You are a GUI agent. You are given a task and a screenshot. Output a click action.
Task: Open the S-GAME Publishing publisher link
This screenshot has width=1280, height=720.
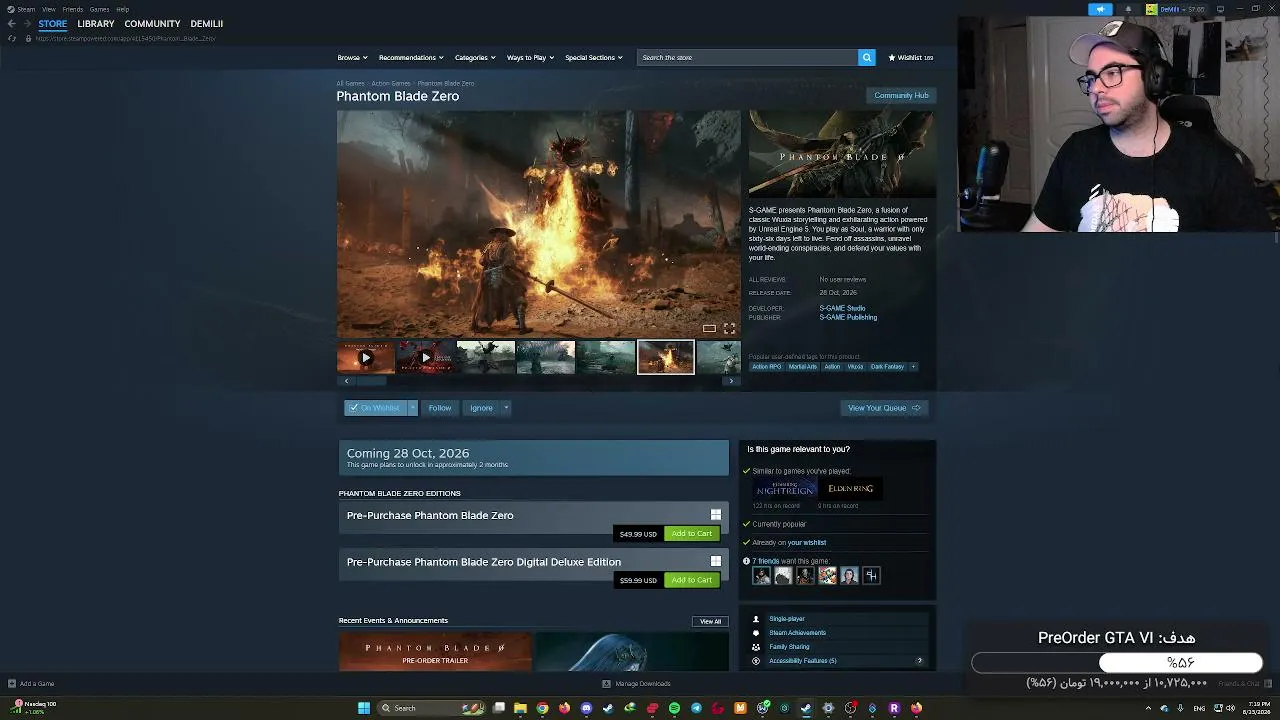tap(848, 318)
